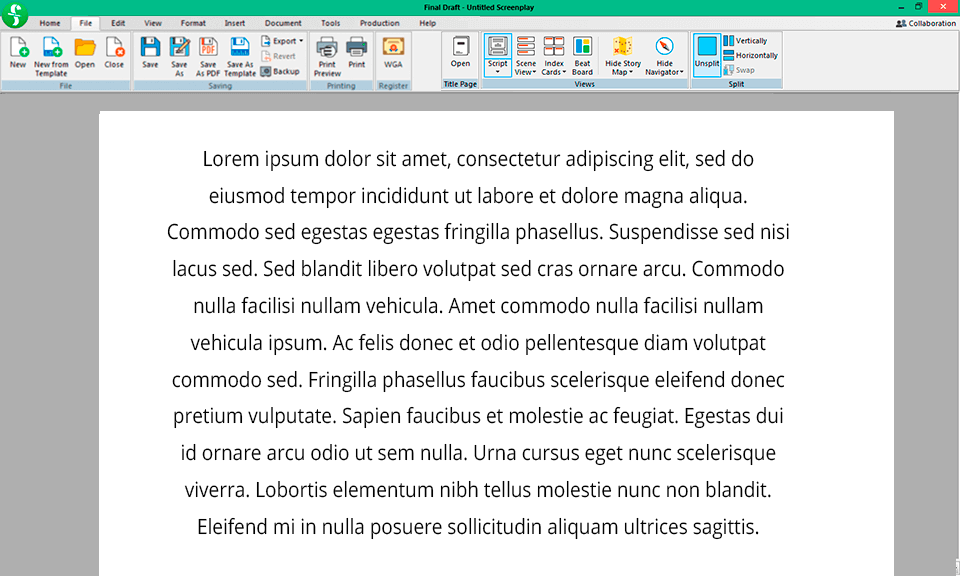Open Collaboration from the title bar

point(925,22)
